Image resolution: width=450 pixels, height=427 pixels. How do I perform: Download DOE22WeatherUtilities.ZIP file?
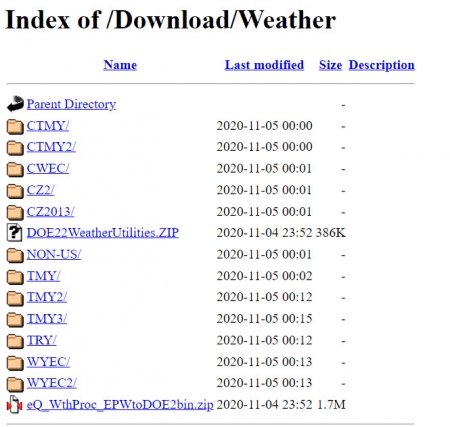pos(103,233)
